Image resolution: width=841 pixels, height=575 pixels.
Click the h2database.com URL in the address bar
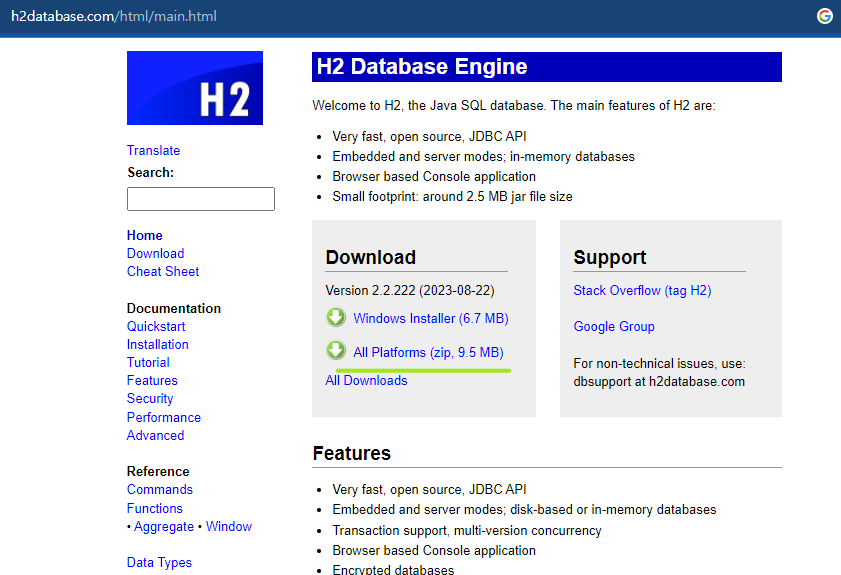114,16
